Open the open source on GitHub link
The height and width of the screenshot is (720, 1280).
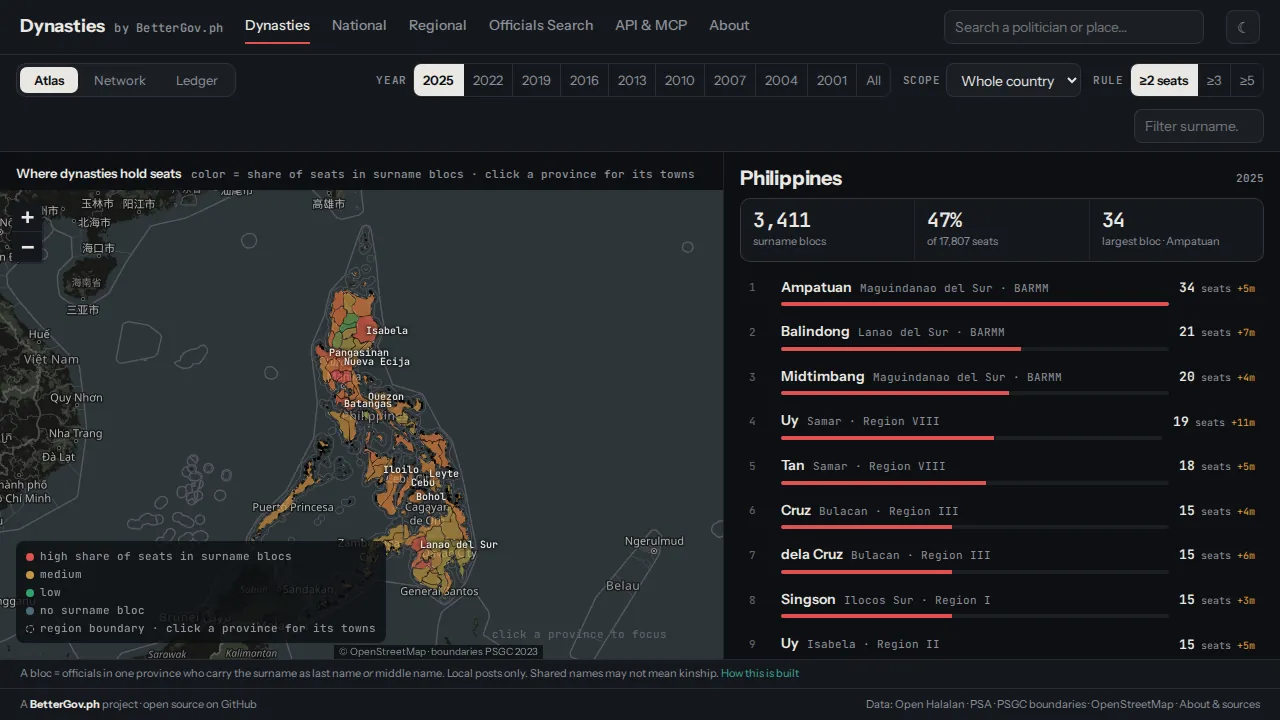[200, 704]
